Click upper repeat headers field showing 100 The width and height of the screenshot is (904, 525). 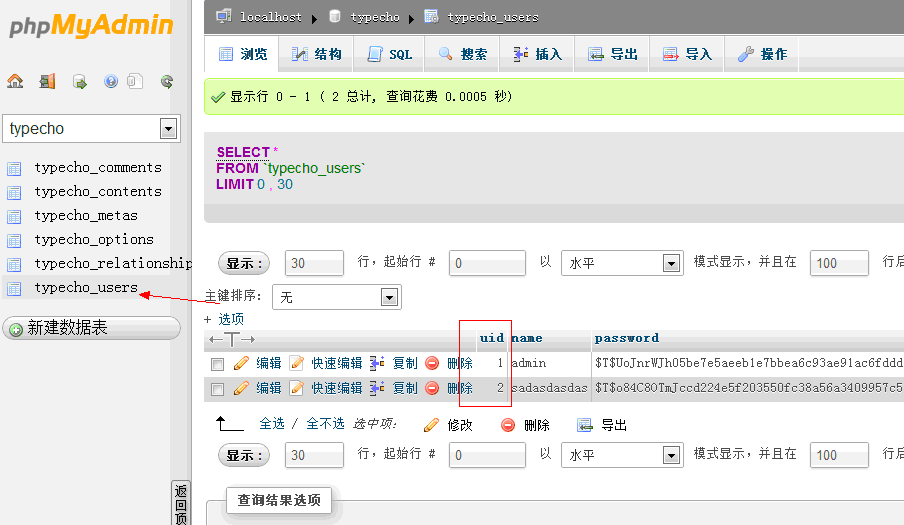click(x=839, y=263)
